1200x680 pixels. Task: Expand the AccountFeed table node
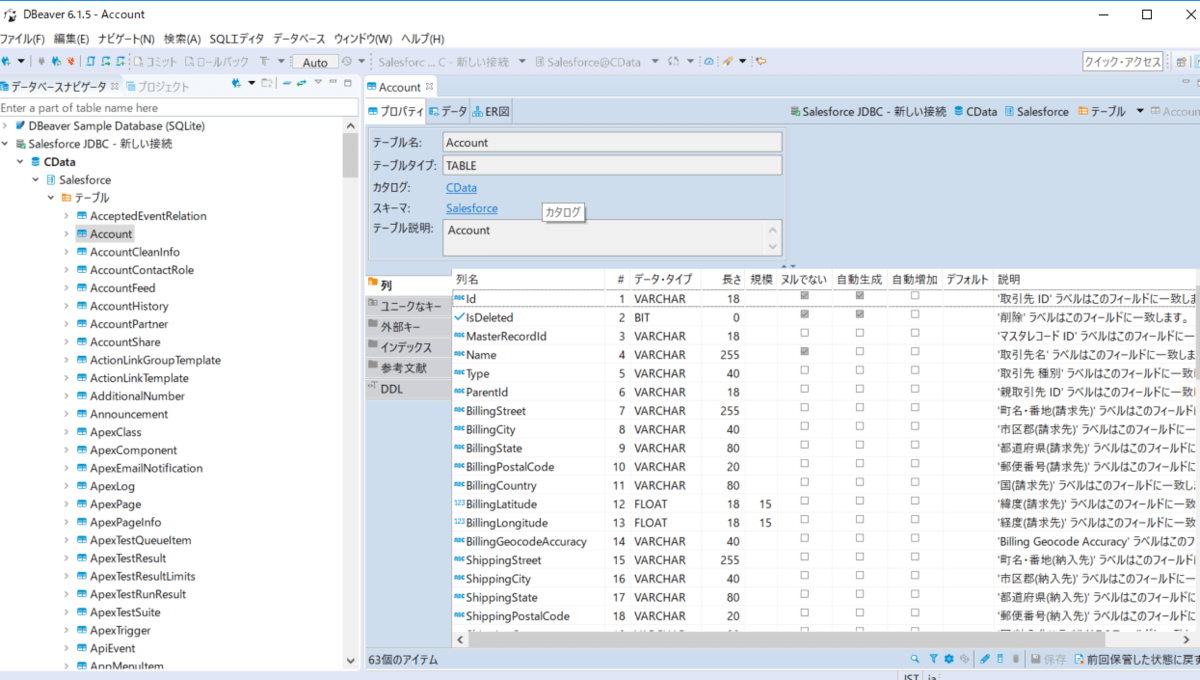pyautogui.click(x=67, y=288)
